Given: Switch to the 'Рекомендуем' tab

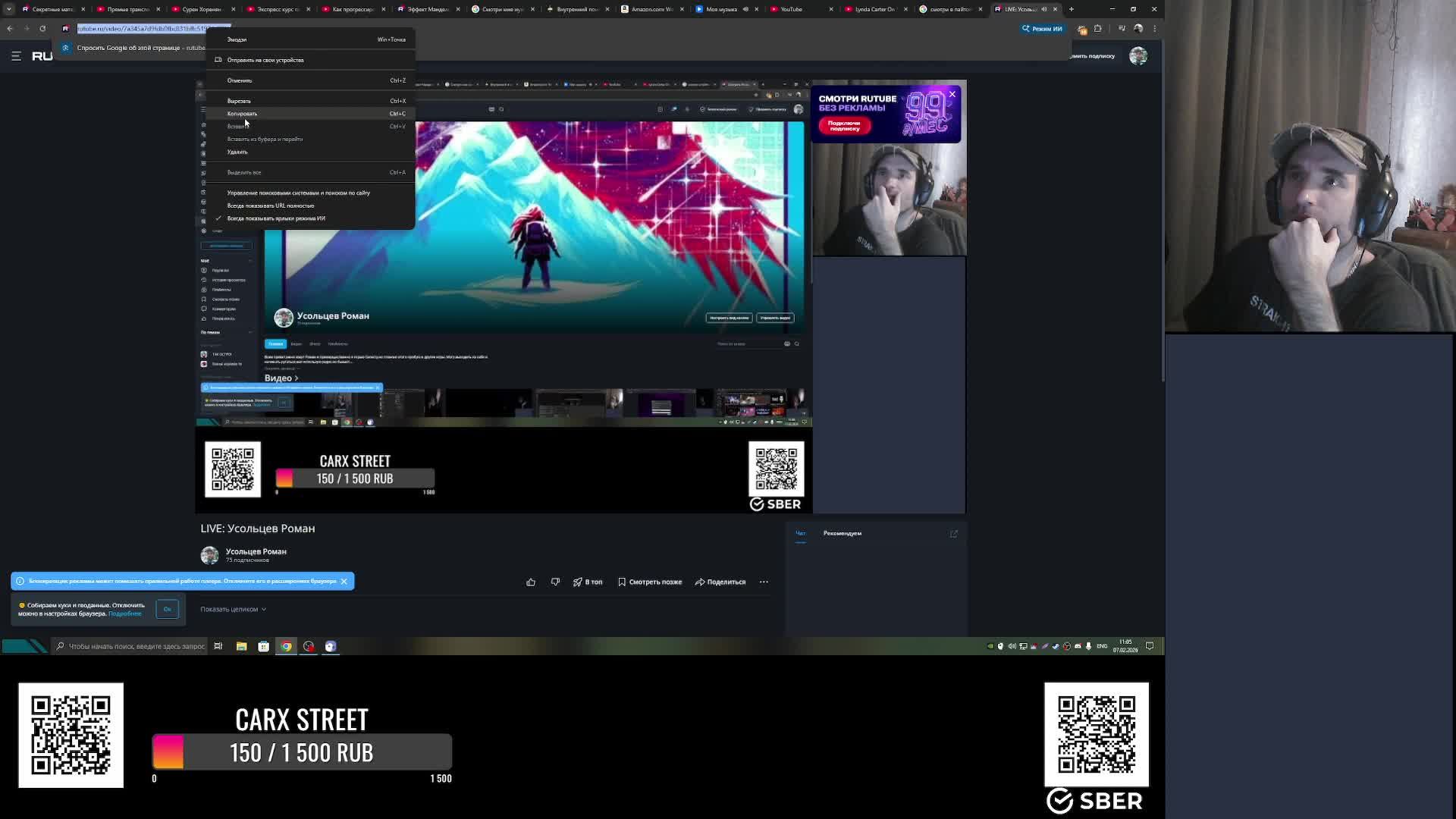Looking at the screenshot, I should click(x=842, y=533).
